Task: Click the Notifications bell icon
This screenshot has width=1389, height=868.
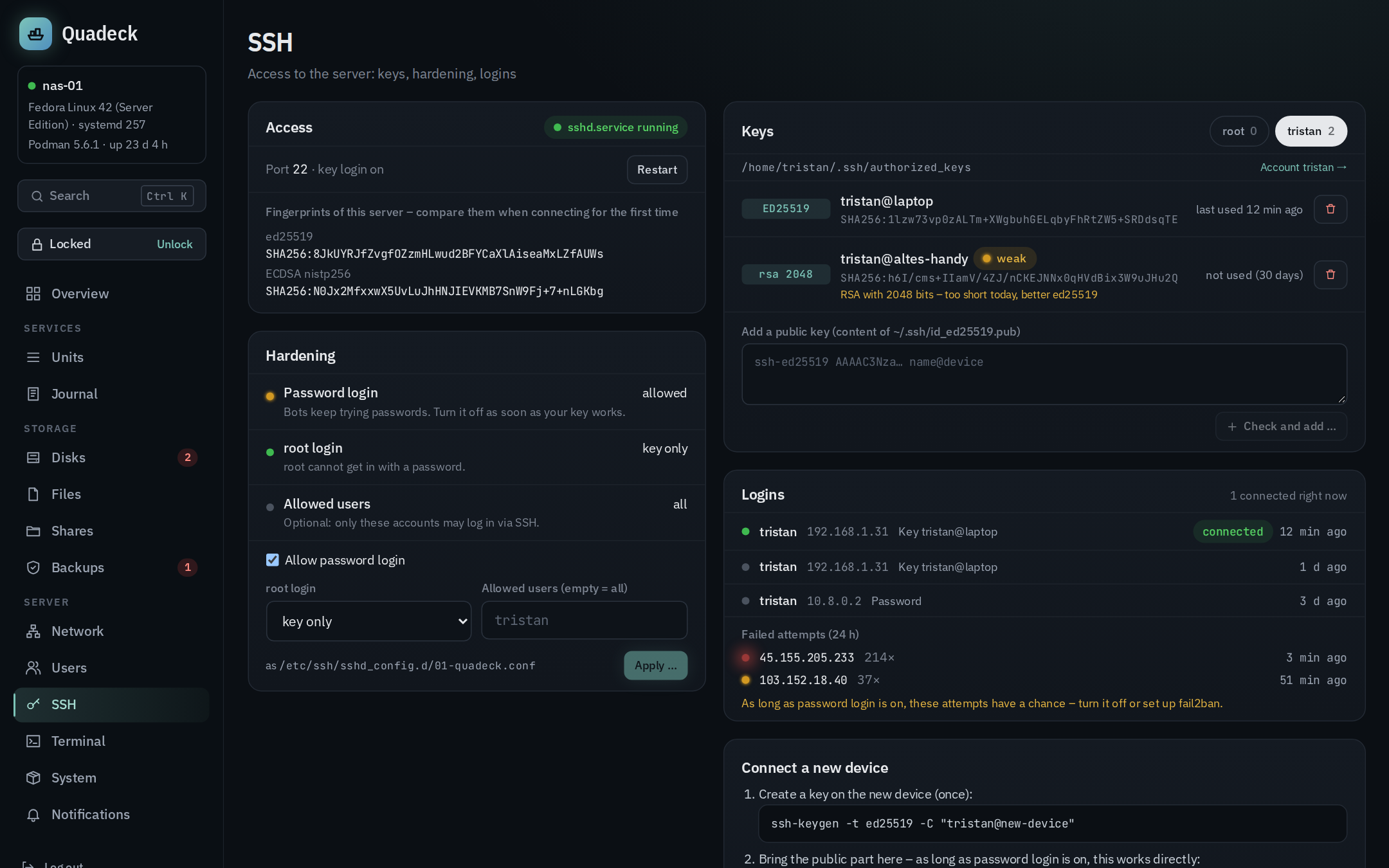Action: click(33, 815)
